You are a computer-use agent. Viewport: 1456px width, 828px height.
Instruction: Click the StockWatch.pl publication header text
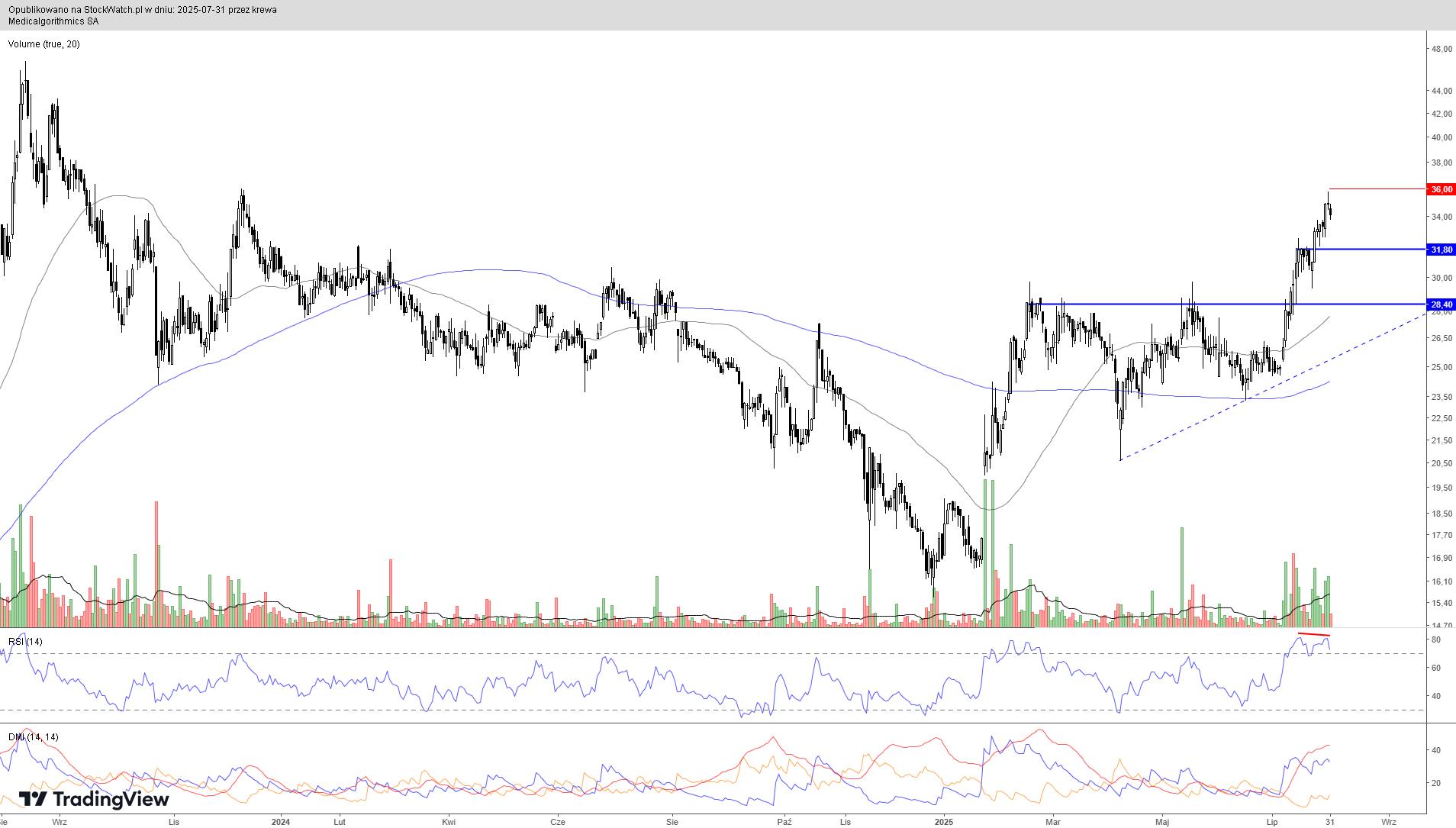point(143,10)
